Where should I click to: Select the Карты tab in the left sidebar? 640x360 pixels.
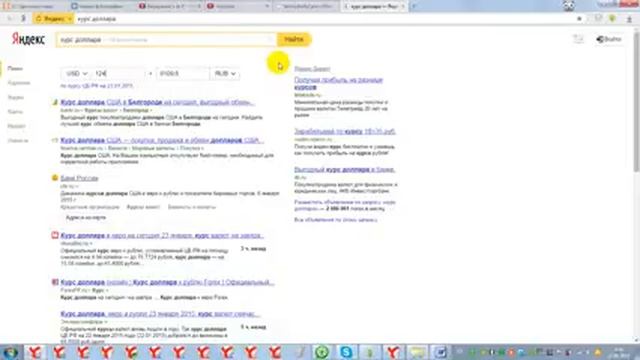(15, 112)
